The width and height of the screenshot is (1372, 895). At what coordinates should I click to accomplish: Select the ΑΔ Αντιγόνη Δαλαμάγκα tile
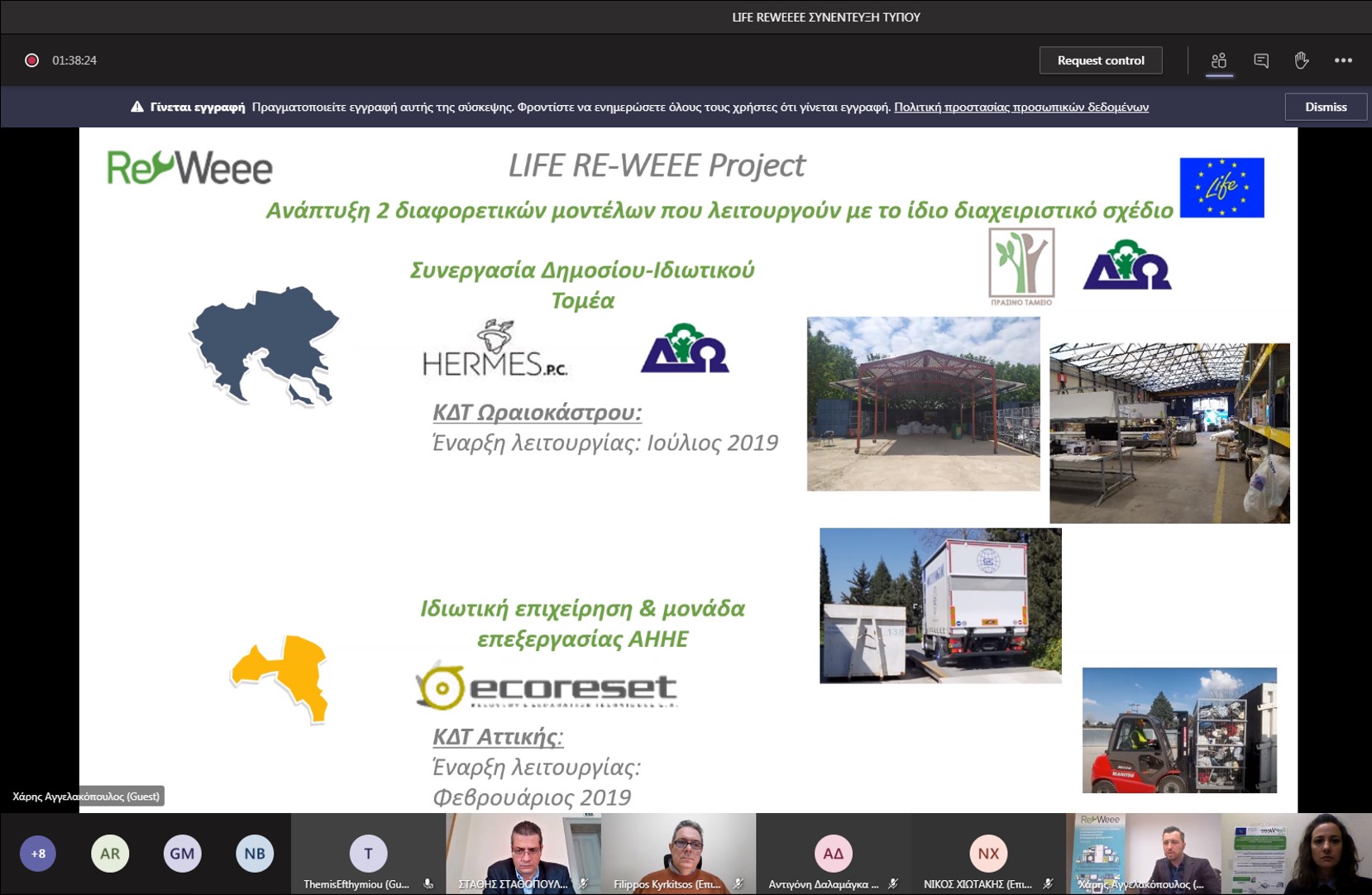(833, 854)
